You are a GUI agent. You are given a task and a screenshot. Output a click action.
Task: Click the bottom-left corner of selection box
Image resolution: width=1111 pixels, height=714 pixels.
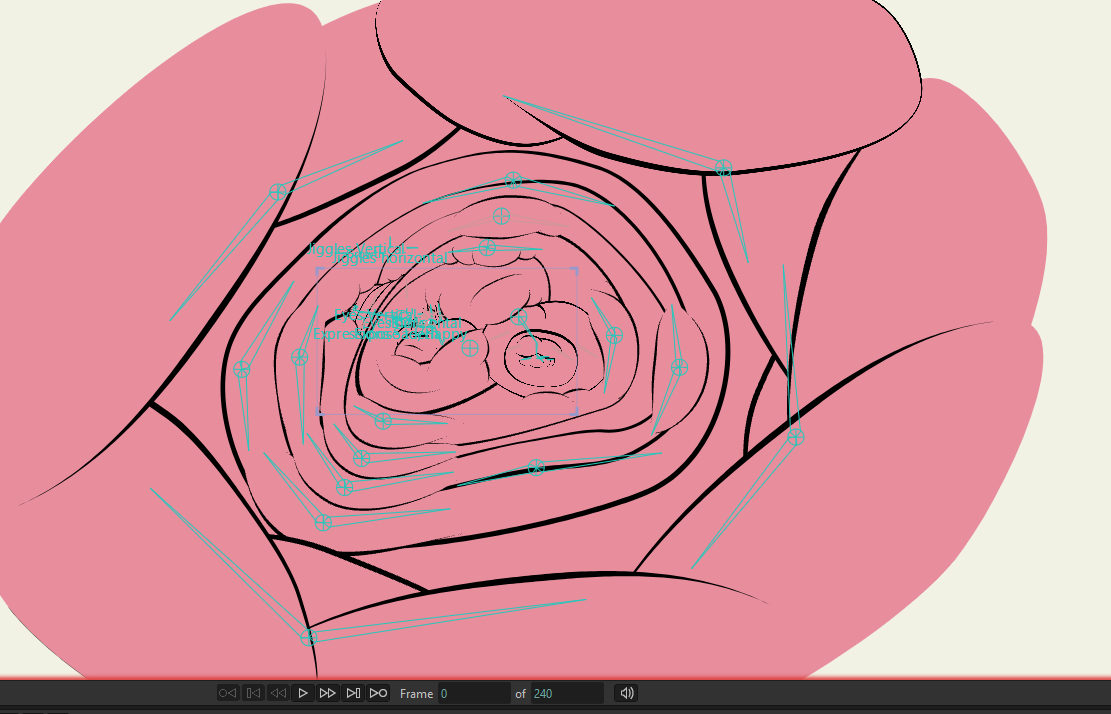318,412
